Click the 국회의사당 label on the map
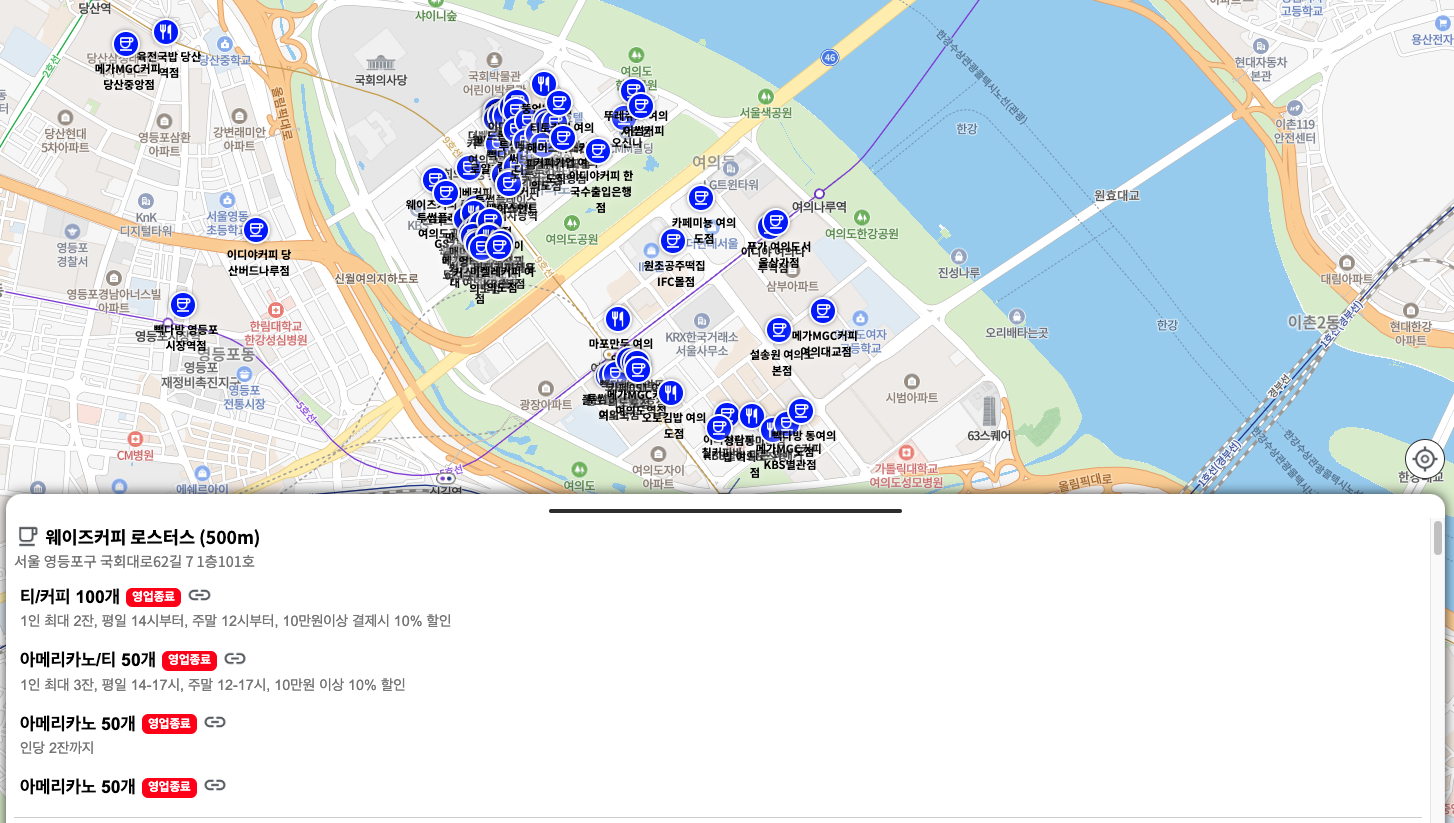Viewport: 1454px width, 823px height. pos(381,79)
